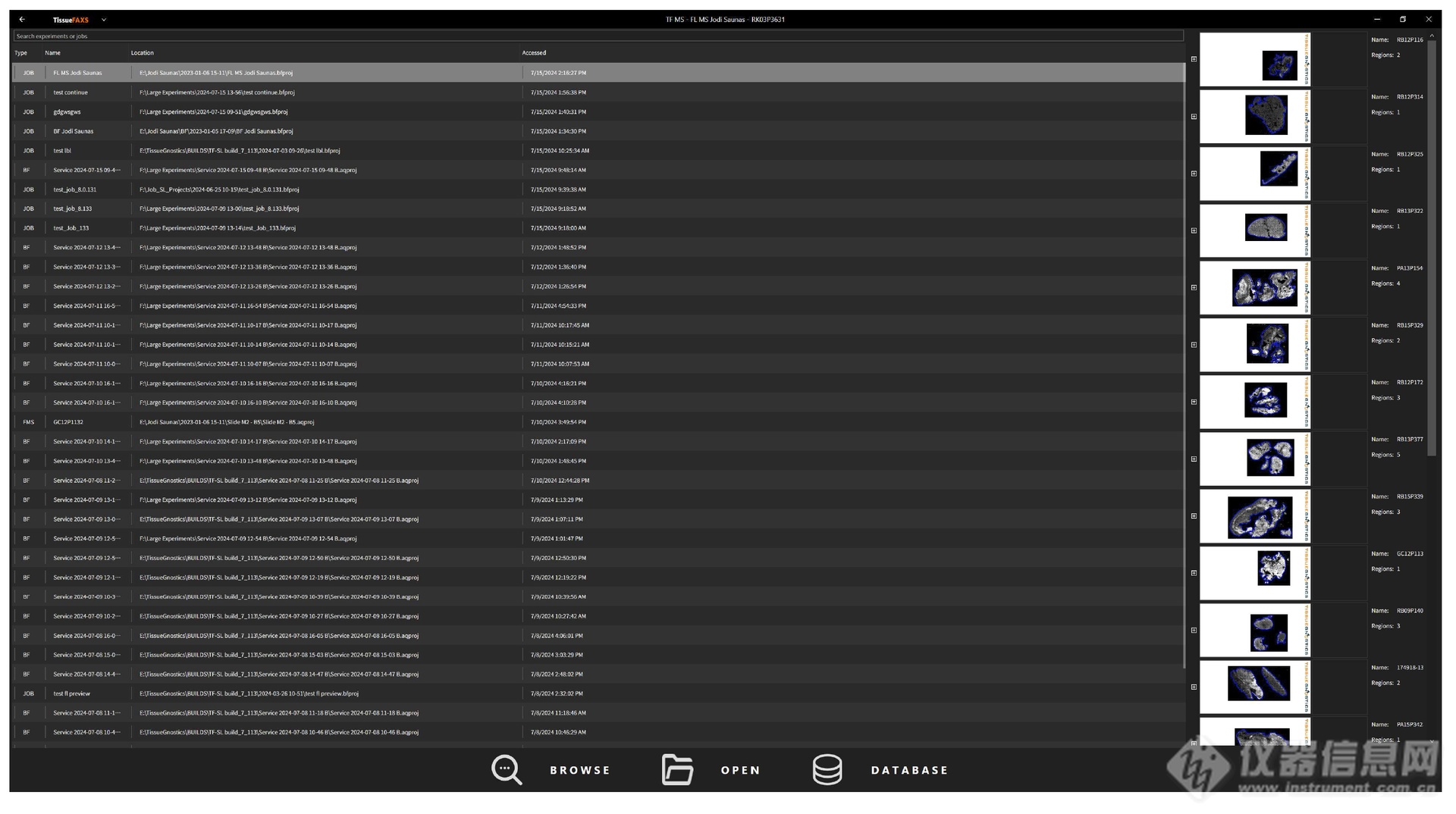This screenshot has width=1456, height=814.
Task: Expand slide RB13P322 with plus icon
Action: (1194, 230)
